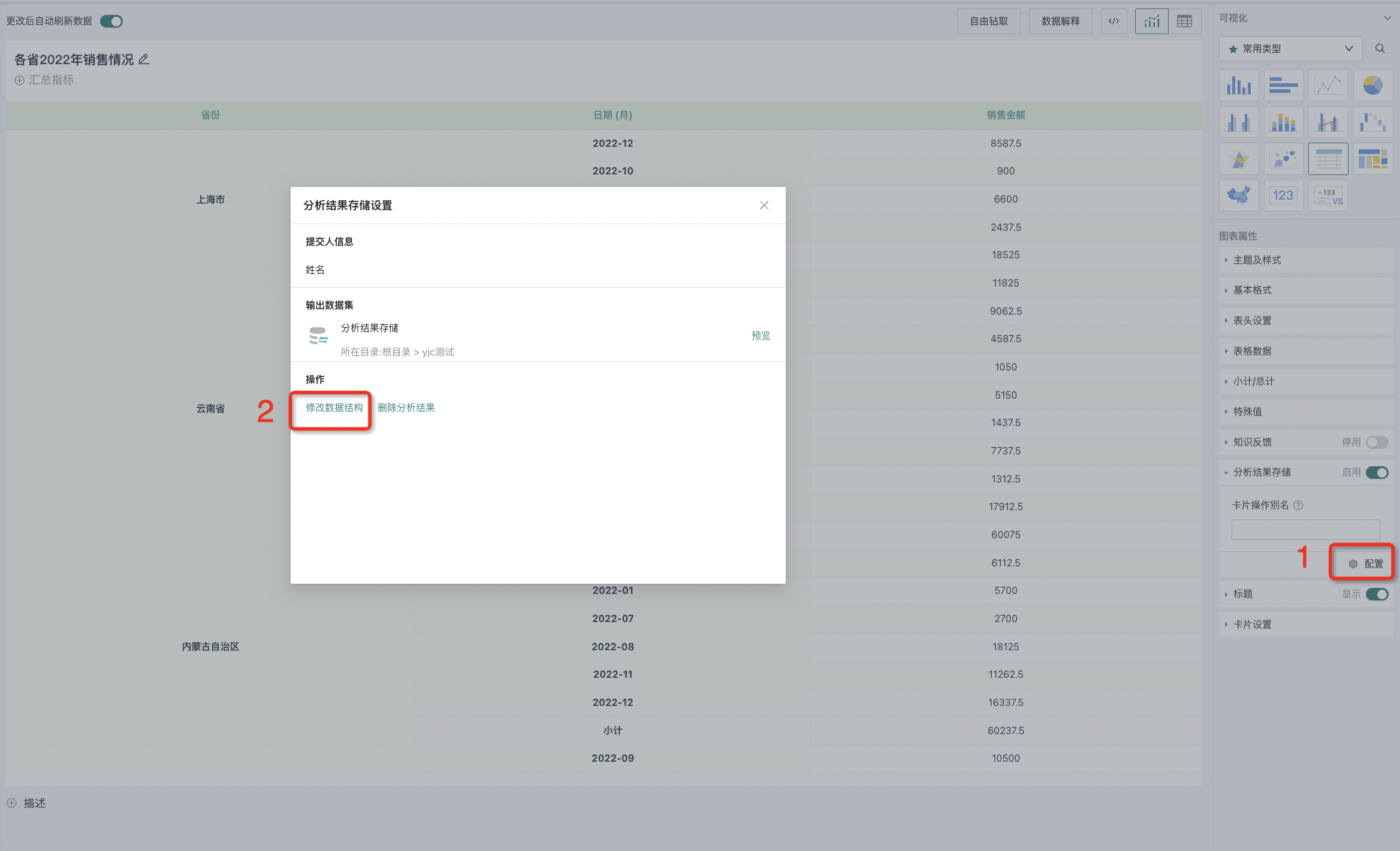Expand the 知识反馈 section arrow

coord(1226,442)
